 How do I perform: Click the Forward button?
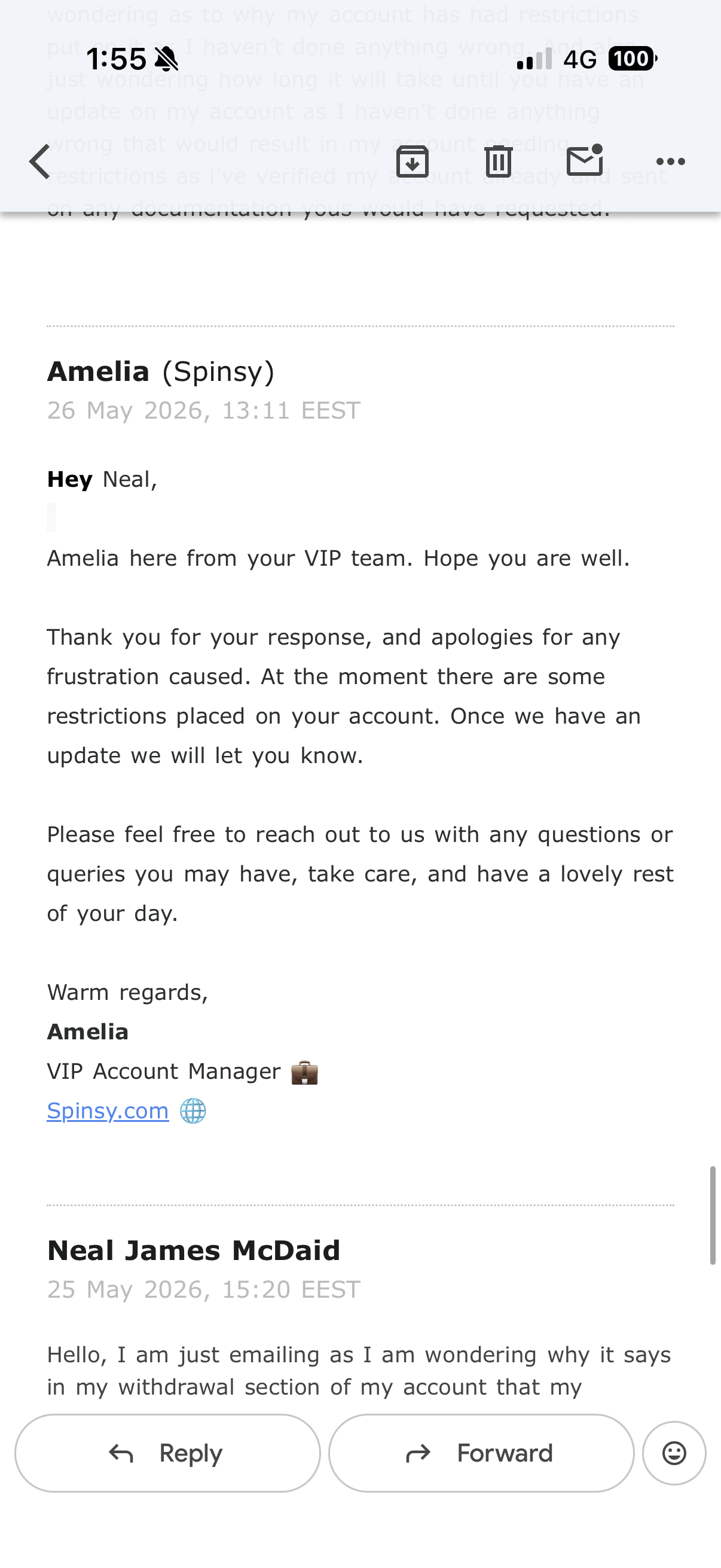481,1453
